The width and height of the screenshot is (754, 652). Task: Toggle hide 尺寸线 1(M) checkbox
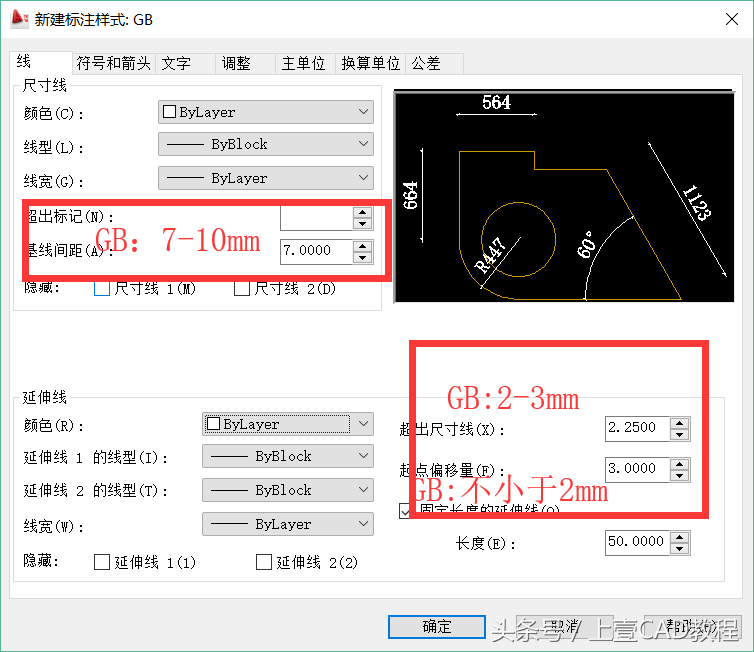coord(102,288)
